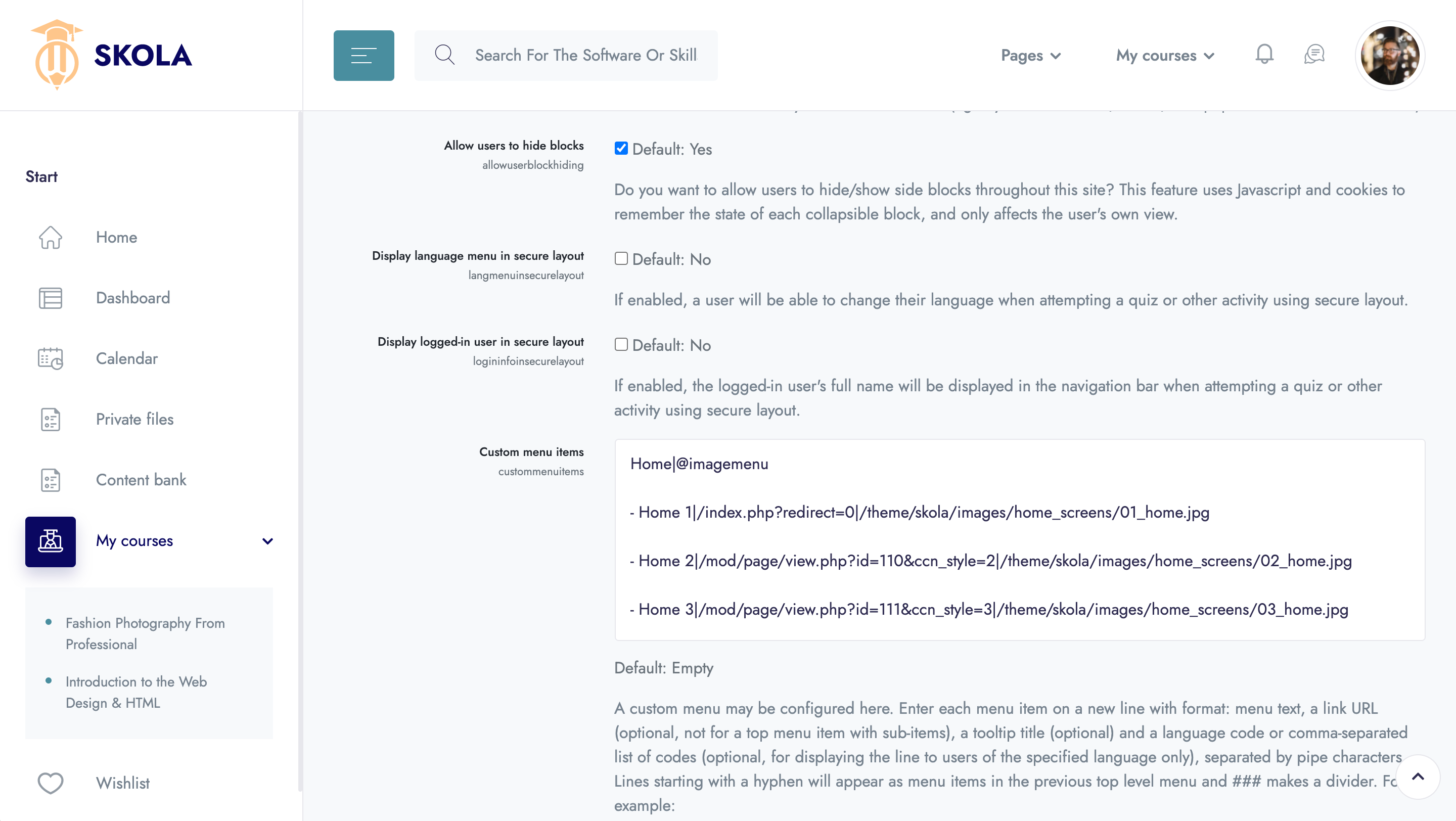This screenshot has width=1456, height=821.
Task: Click the logininfoinsecurelayout setting name
Action: click(x=528, y=361)
